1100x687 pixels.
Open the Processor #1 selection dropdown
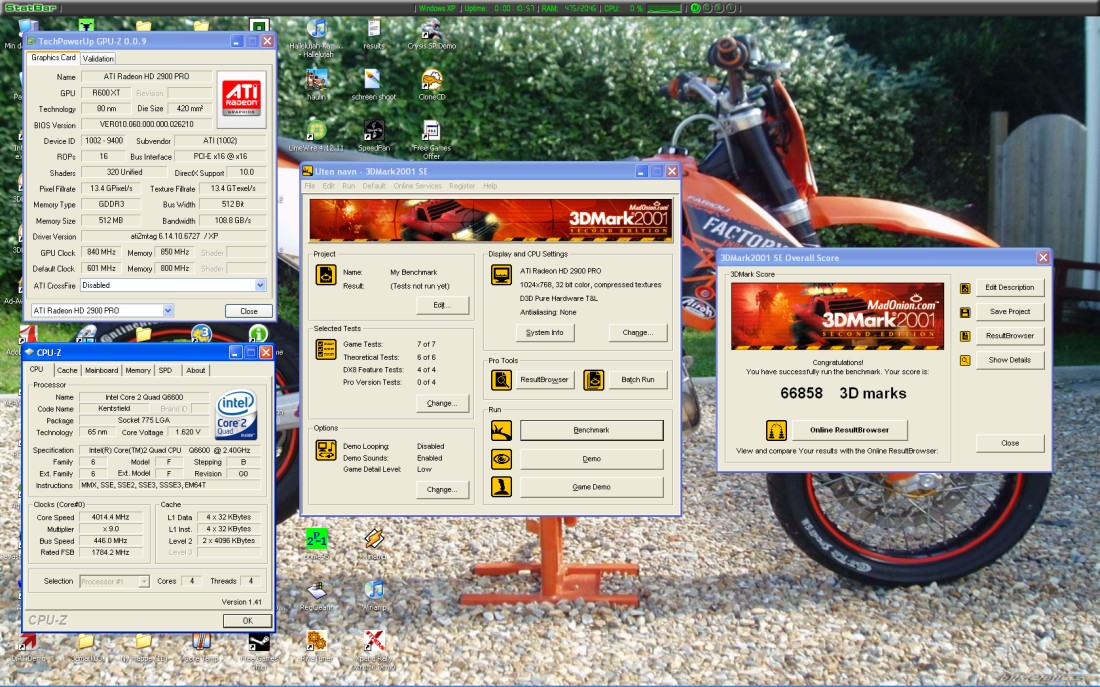144,581
